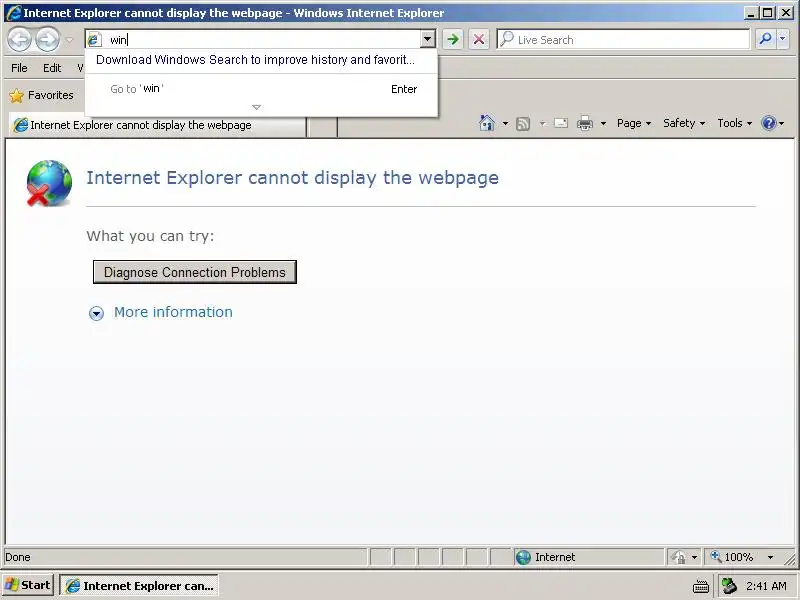This screenshot has height=600, width=800.
Task: Click the Forward navigation arrow button
Action: pyautogui.click(x=47, y=39)
